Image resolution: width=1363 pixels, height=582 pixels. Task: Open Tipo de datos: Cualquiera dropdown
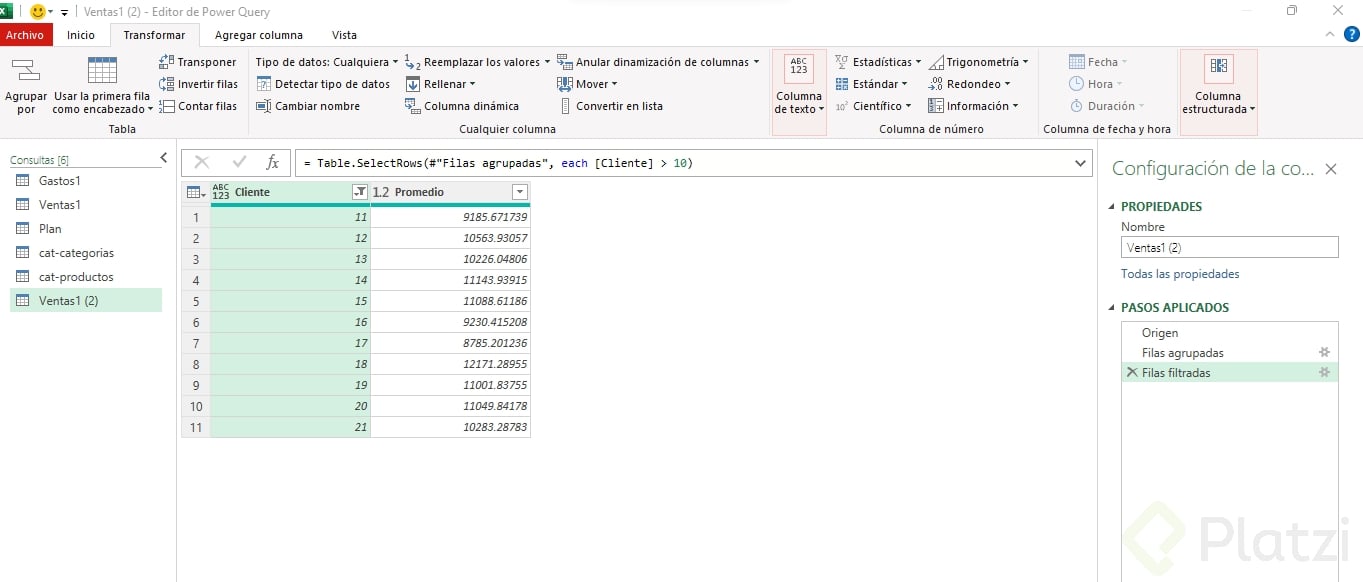[x=327, y=62]
